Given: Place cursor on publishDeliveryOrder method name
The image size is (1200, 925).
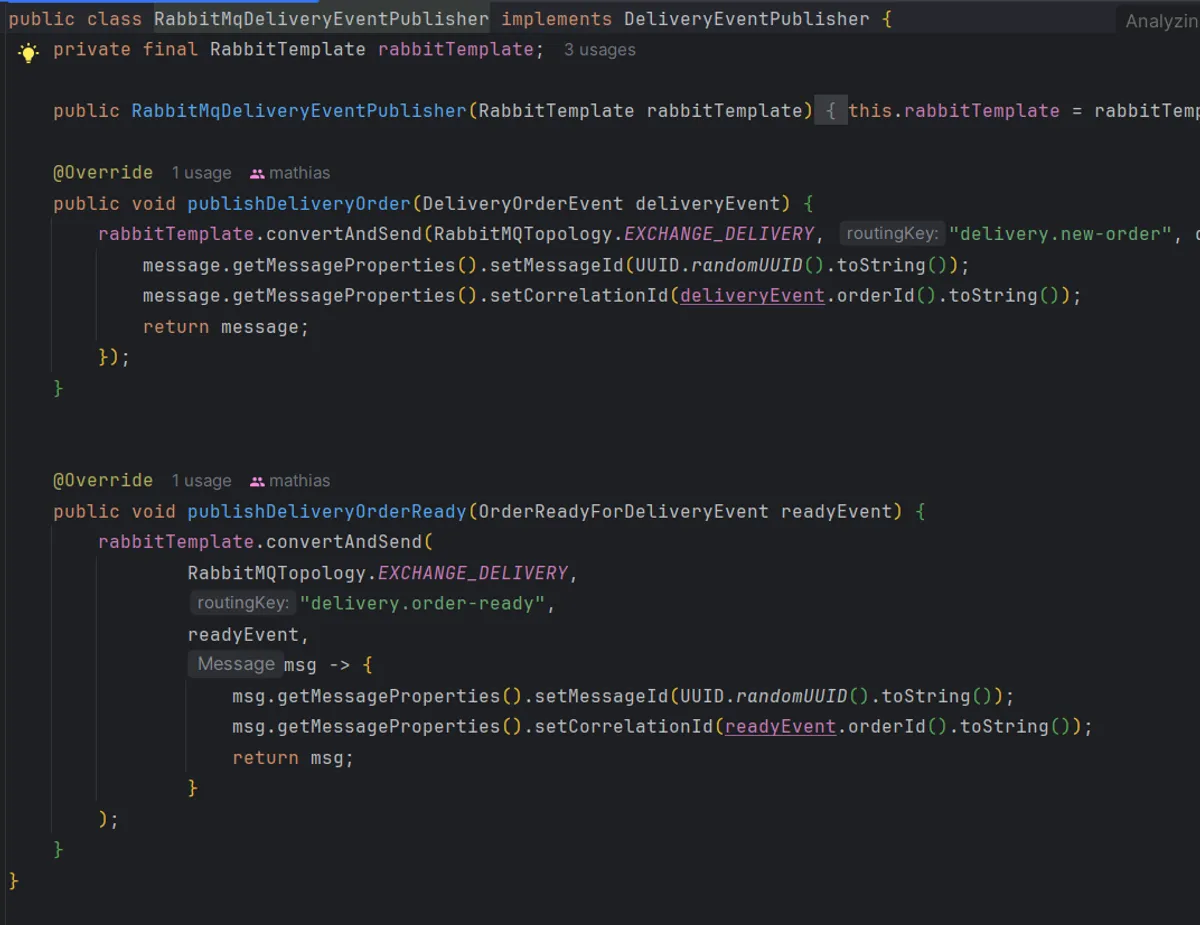Looking at the screenshot, I should (x=299, y=204).
